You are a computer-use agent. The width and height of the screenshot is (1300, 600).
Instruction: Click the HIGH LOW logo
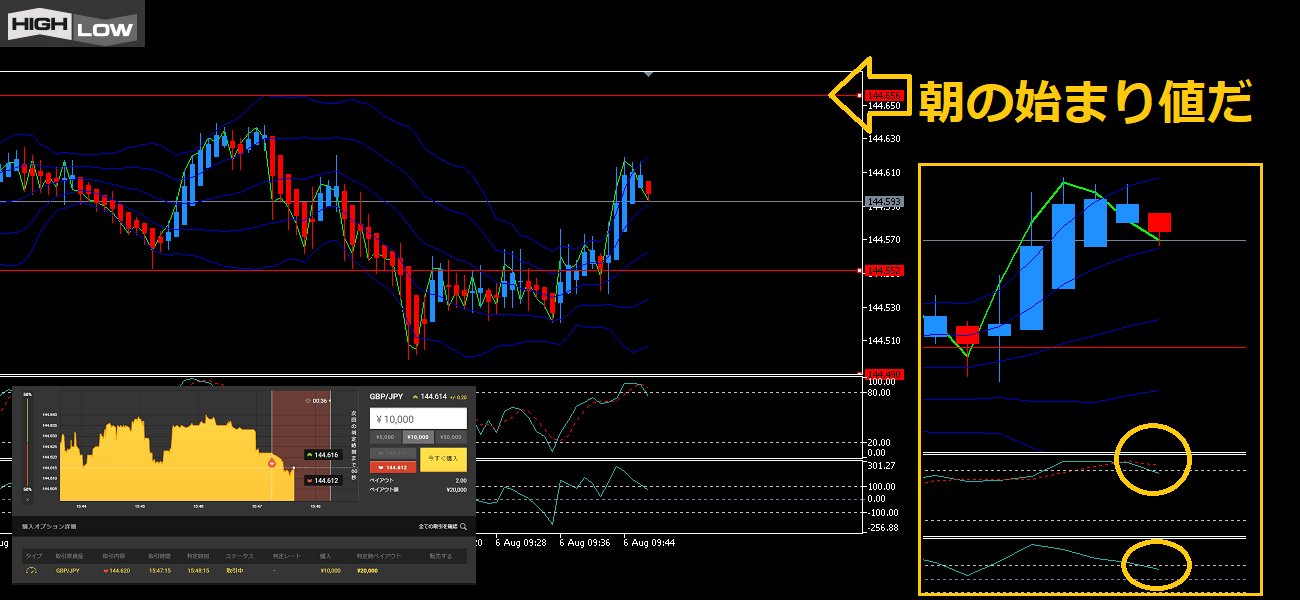[73, 24]
